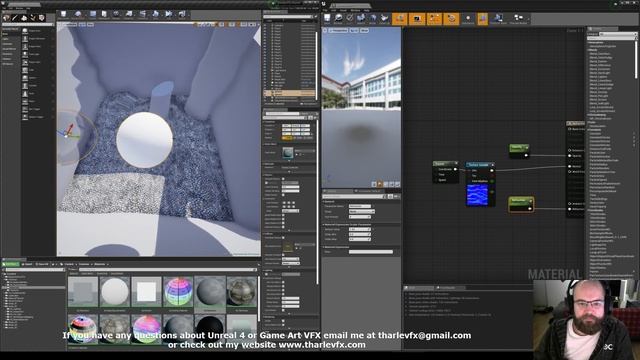Click Apply in the material editor toolbar
This screenshot has height=360, width=640.
point(350,19)
